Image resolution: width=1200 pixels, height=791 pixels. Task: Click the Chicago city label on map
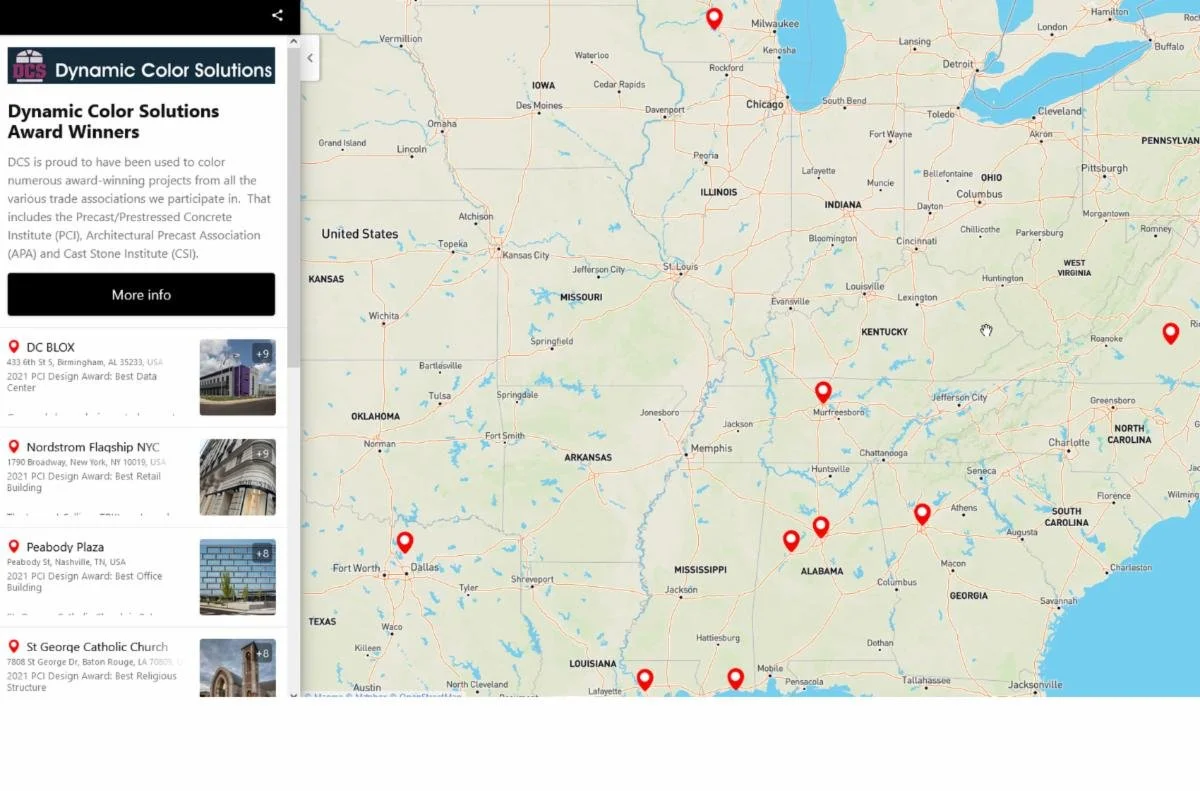[764, 104]
